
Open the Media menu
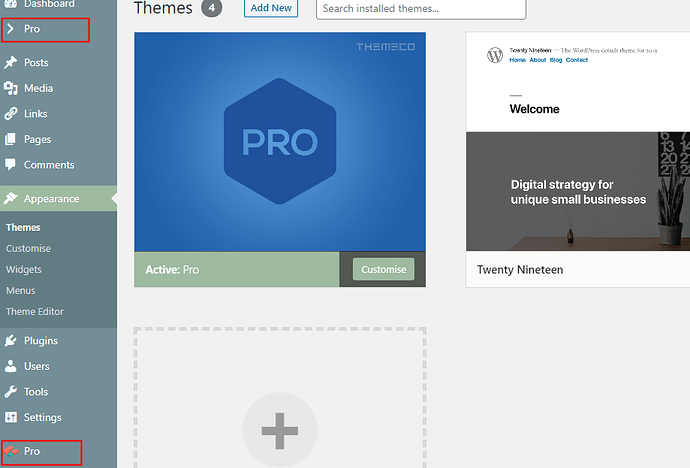[x=38, y=88]
